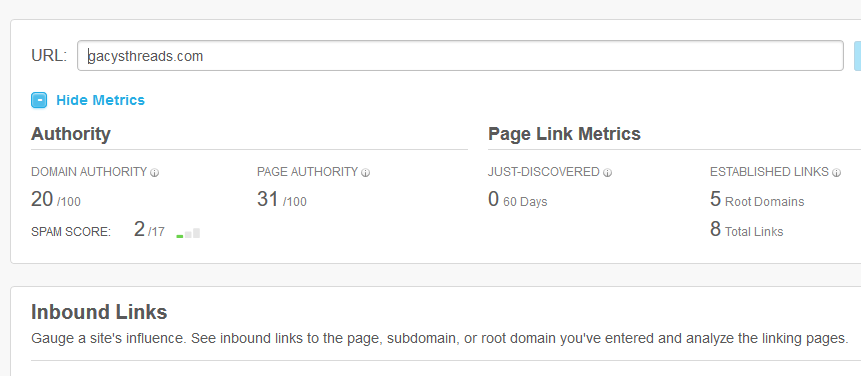Collapse metrics using the blue minus icon
Image resolution: width=861 pixels, height=376 pixels.
[39, 100]
